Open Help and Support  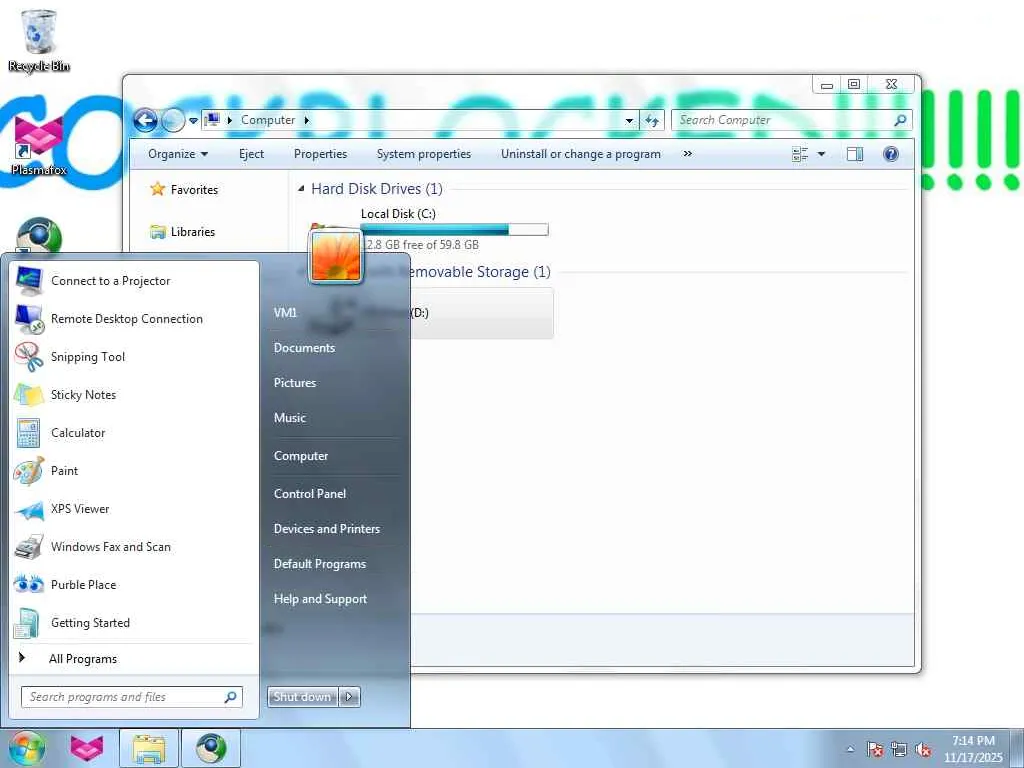tap(320, 599)
